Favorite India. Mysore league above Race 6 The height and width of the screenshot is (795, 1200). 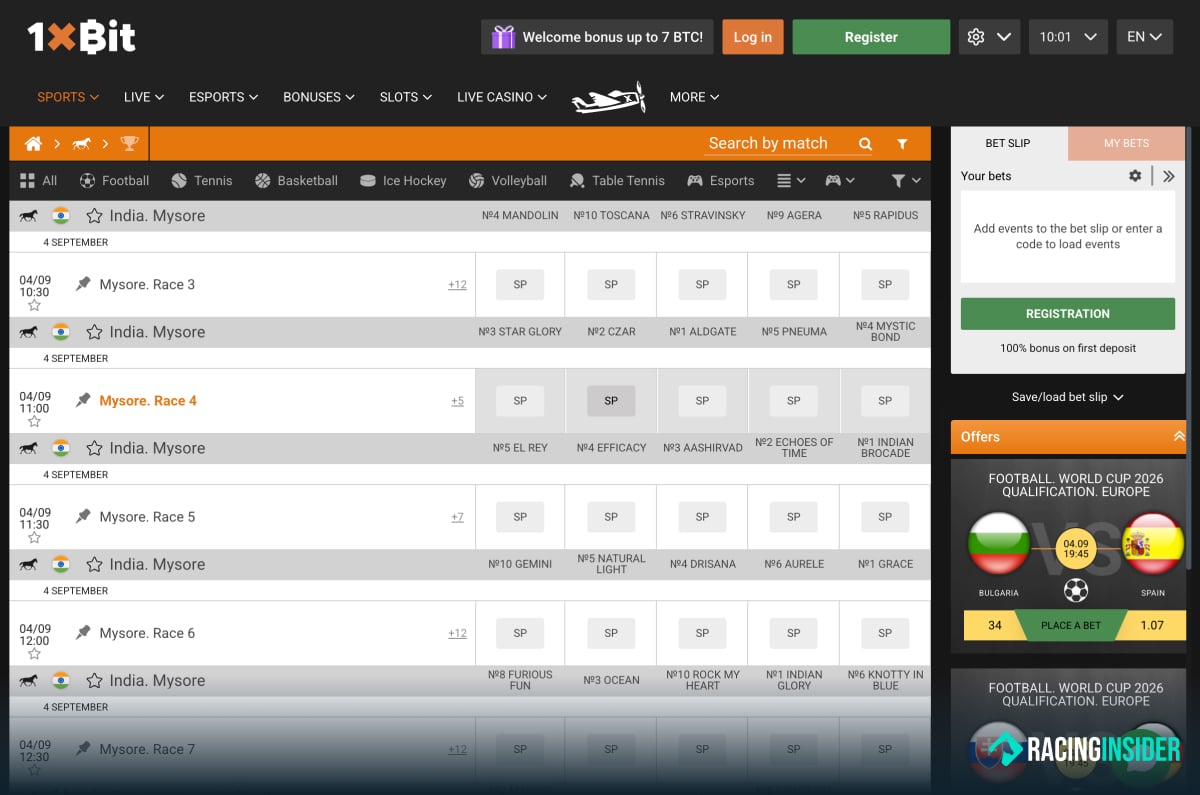(x=94, y=564)
